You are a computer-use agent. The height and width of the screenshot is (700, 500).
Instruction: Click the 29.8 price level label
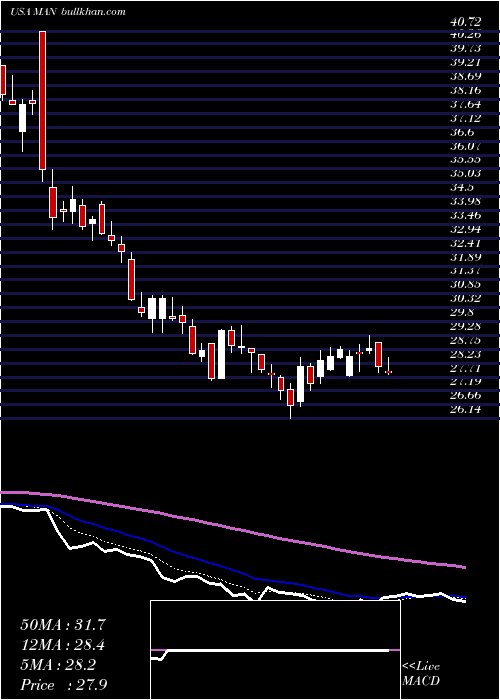[x=463, y=312]
